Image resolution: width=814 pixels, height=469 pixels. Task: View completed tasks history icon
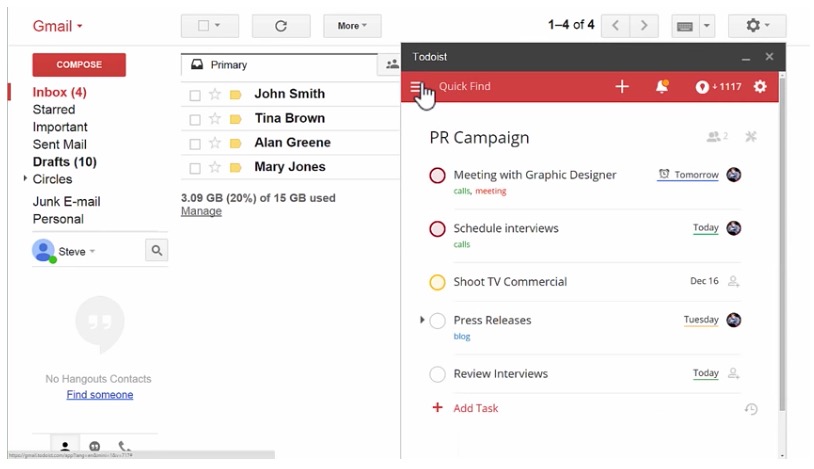tap(751, 409)
